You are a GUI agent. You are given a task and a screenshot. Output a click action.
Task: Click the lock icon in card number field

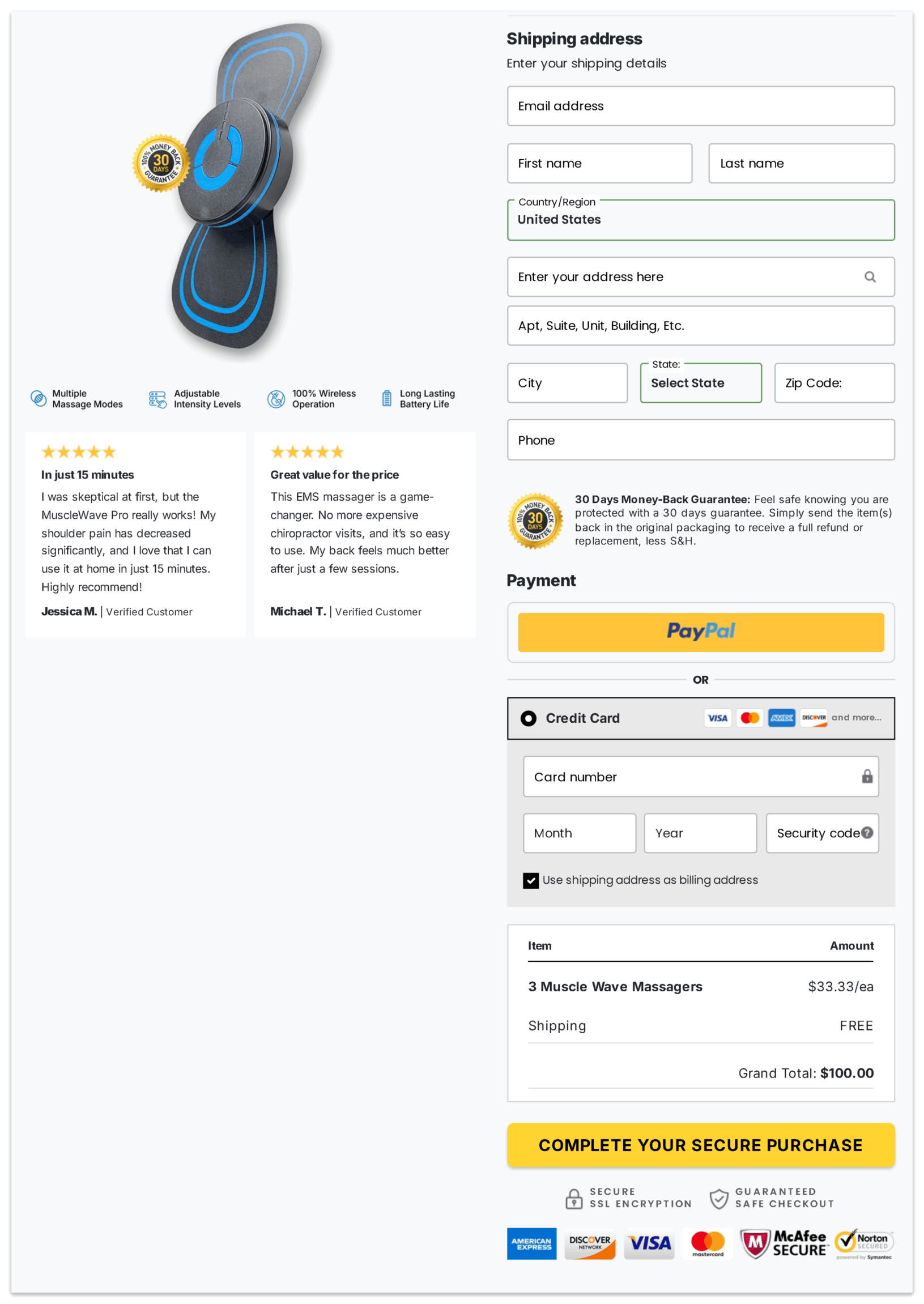pos(867,777)
